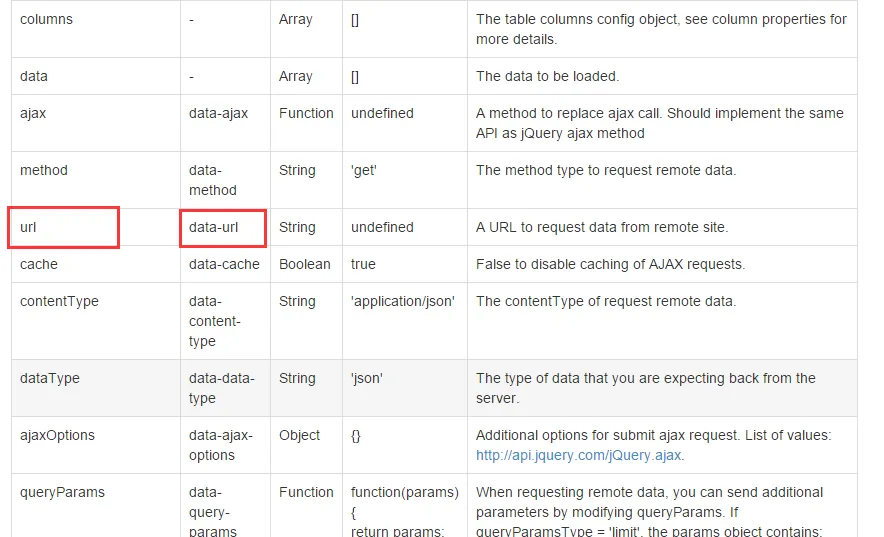Click the 'Object' type cell

(x=300, y=435)
